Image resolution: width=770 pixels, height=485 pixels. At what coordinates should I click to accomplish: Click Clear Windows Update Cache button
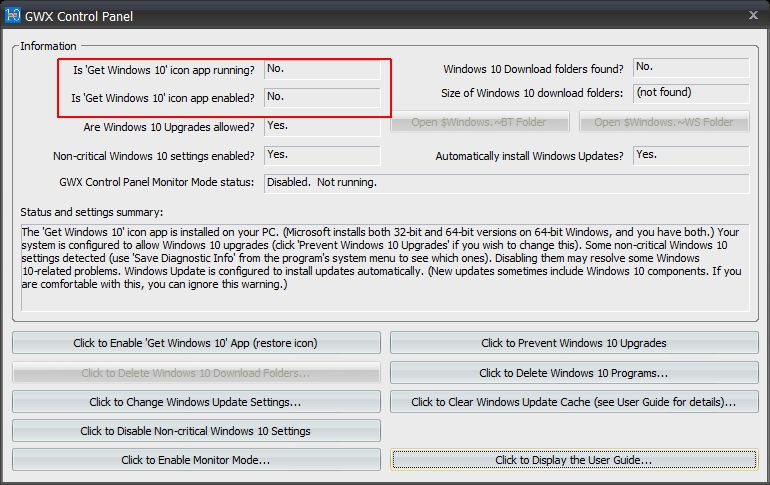point(573,402)
